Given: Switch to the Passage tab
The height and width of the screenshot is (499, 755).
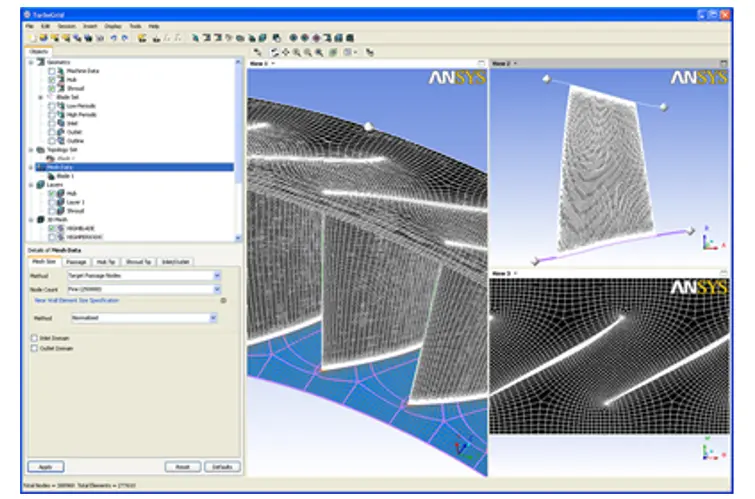Looking at the screenshot, I should click(x=76, y=261).
